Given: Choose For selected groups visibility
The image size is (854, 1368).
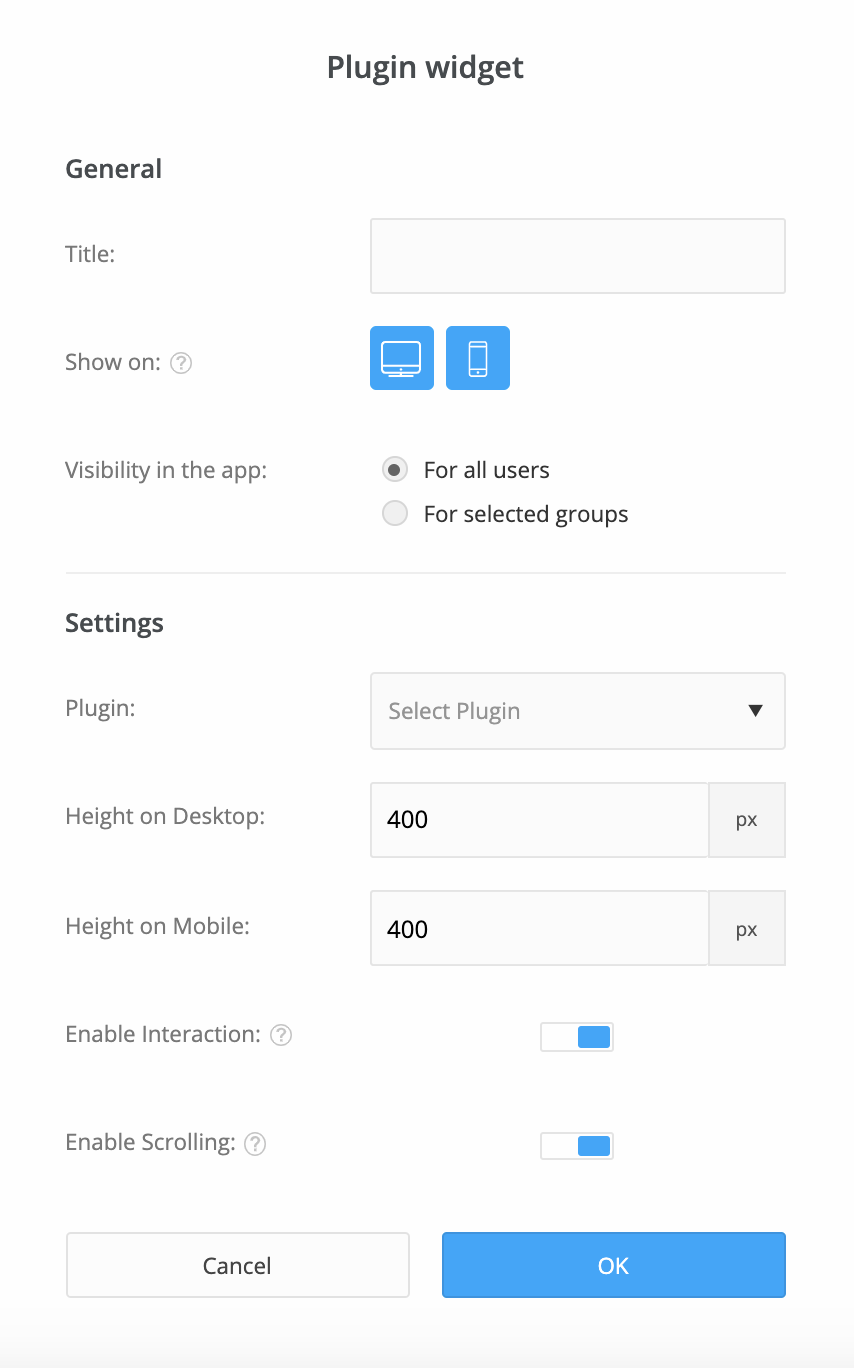Looking at the screenshot, I should [x=394, y=513].
